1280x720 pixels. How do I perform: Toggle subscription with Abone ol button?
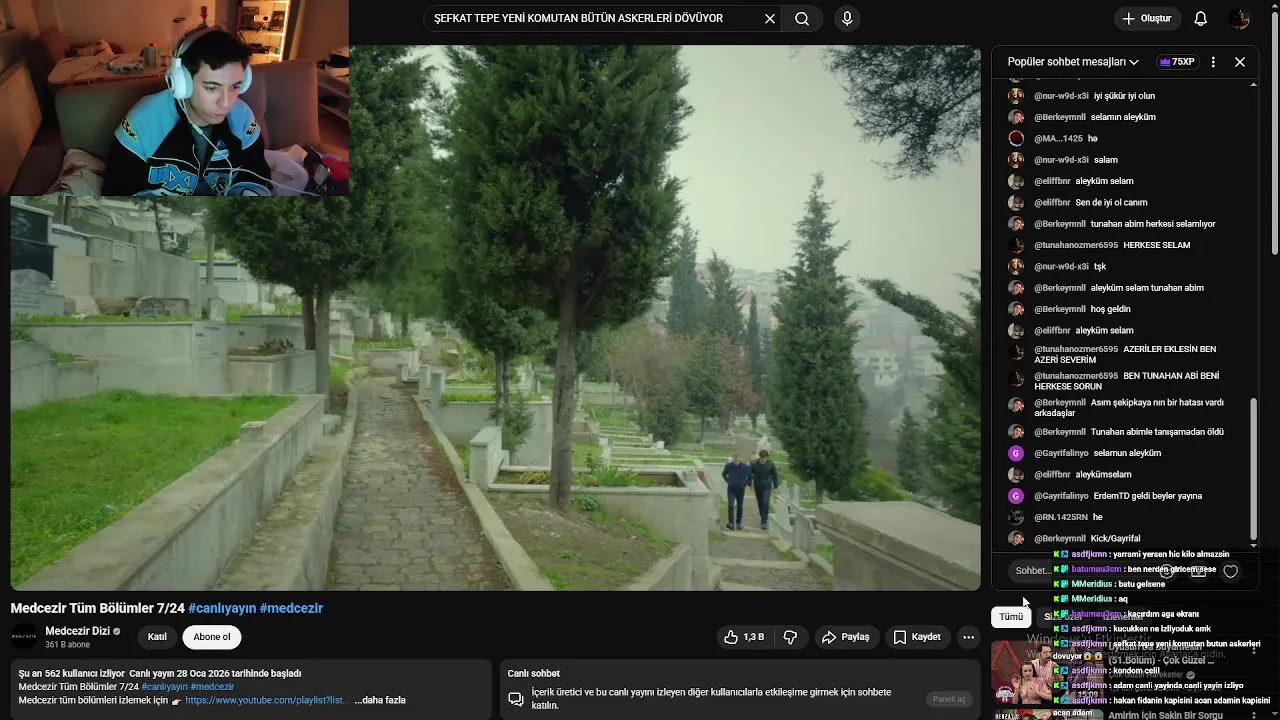click(x=212, y=637)
